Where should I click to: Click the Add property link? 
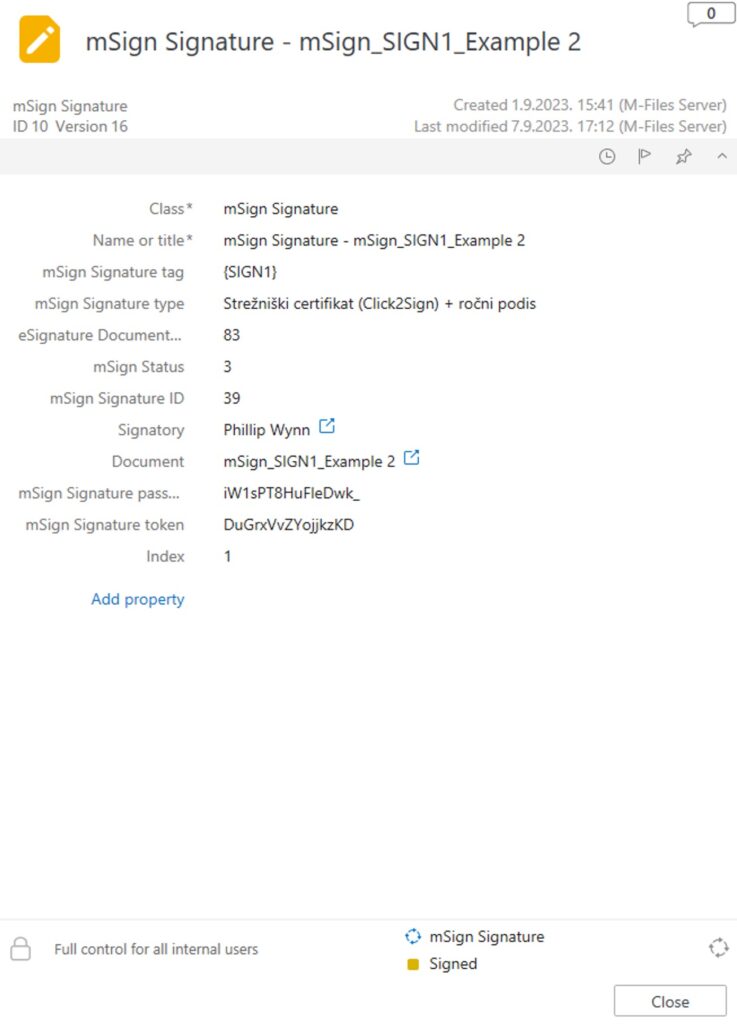pos(138,599)
